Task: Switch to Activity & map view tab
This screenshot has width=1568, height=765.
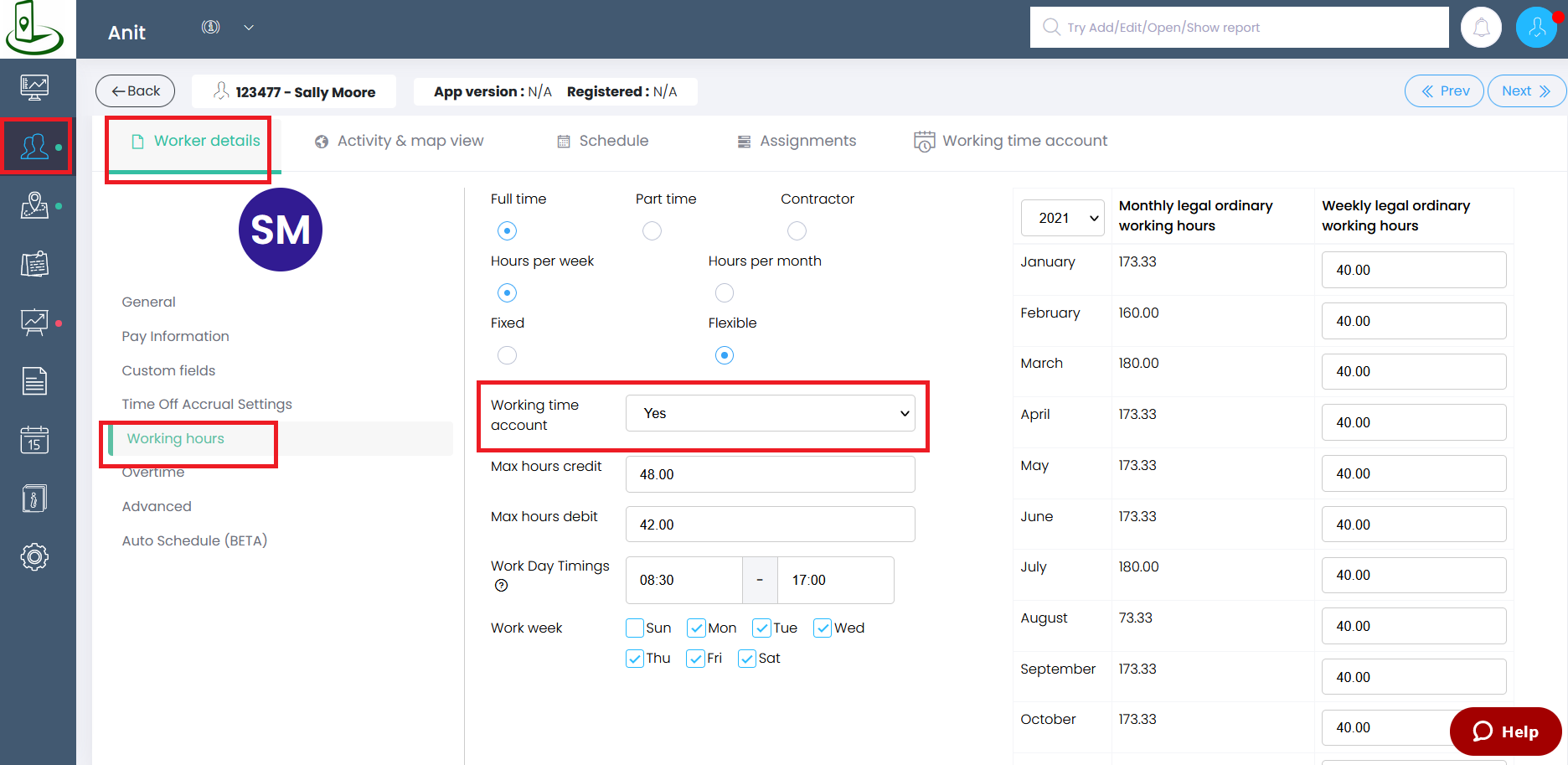Action: pos(400,141)
